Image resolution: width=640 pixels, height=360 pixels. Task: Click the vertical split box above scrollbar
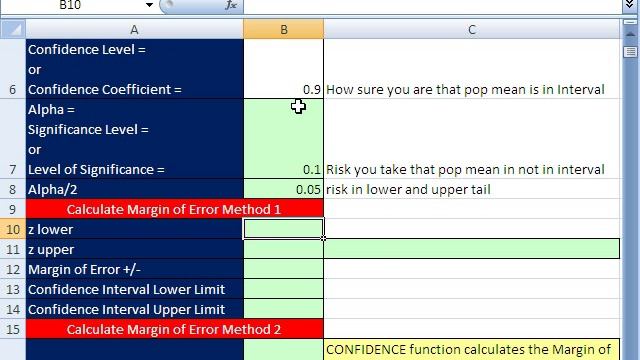631,22
